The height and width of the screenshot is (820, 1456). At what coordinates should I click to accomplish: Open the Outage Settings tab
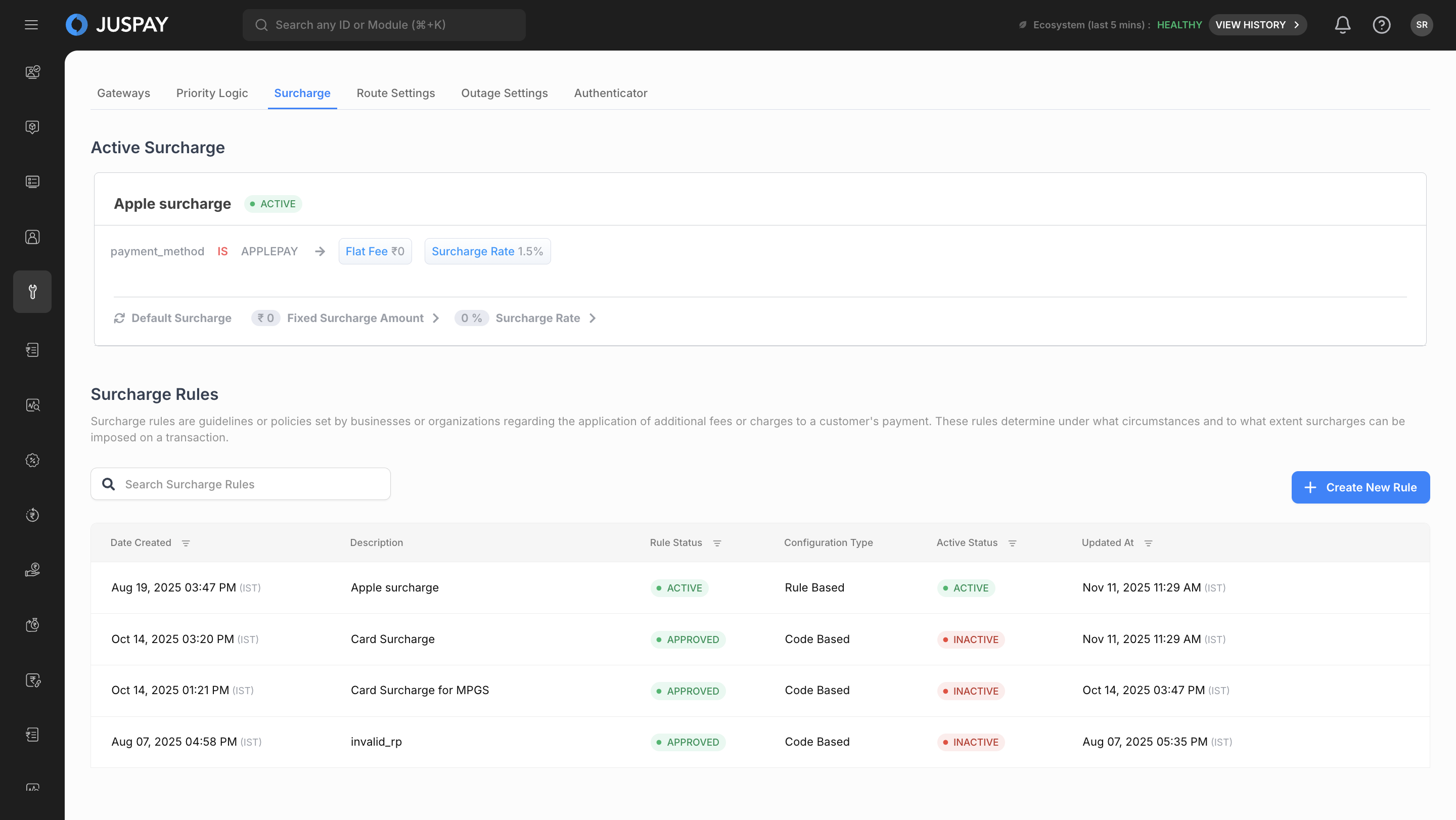point(504,93)
